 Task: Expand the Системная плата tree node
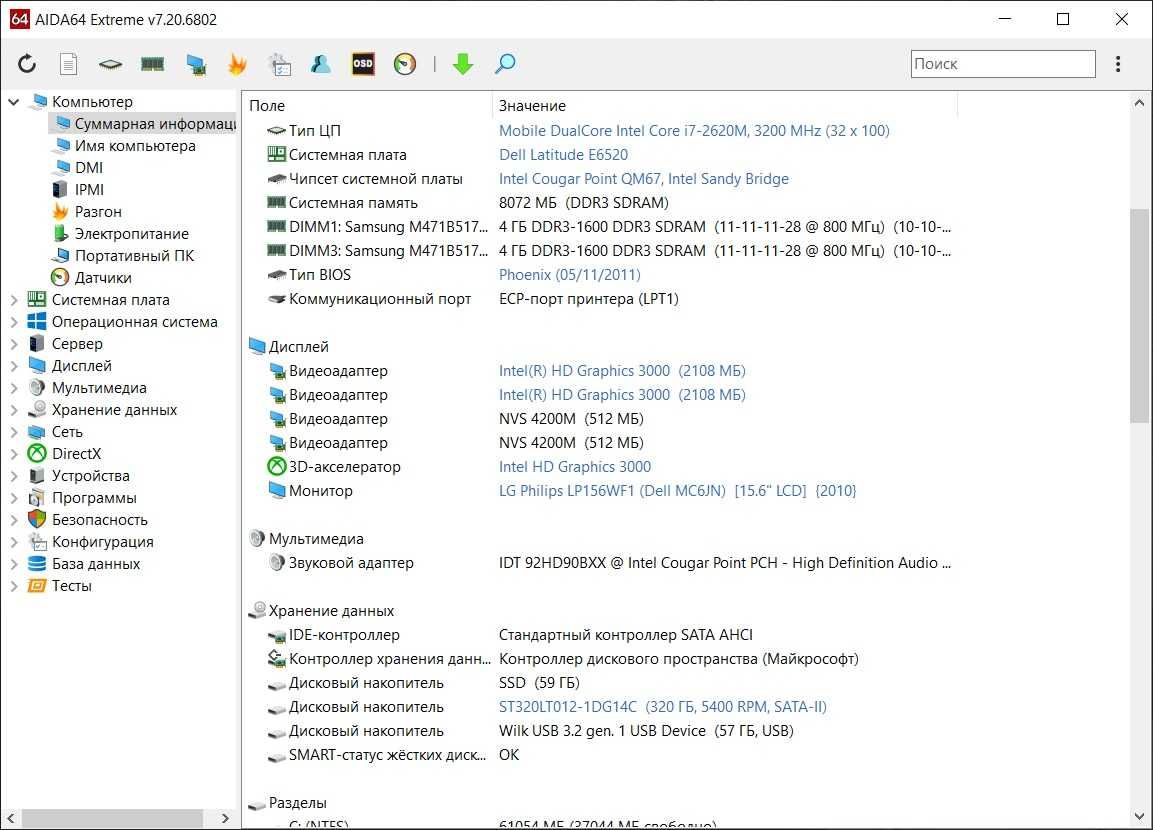13,300
